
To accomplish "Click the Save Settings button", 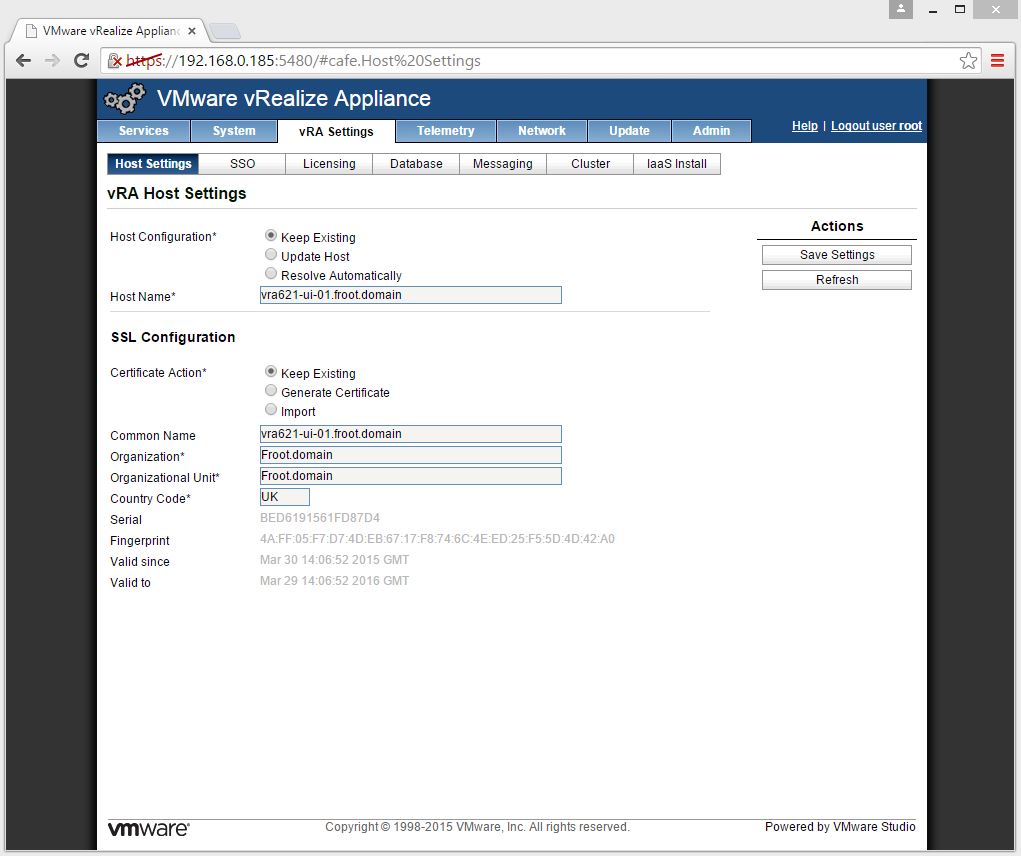I will tap(836, 254).
